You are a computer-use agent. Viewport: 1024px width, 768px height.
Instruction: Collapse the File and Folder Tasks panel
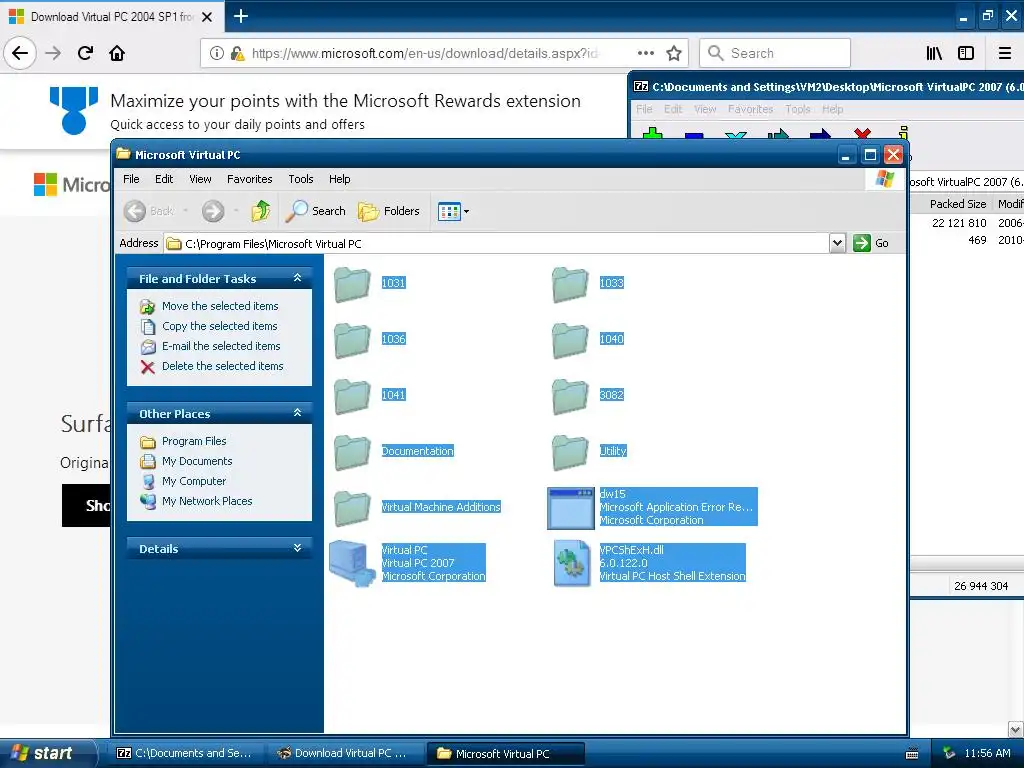[297, 278]
